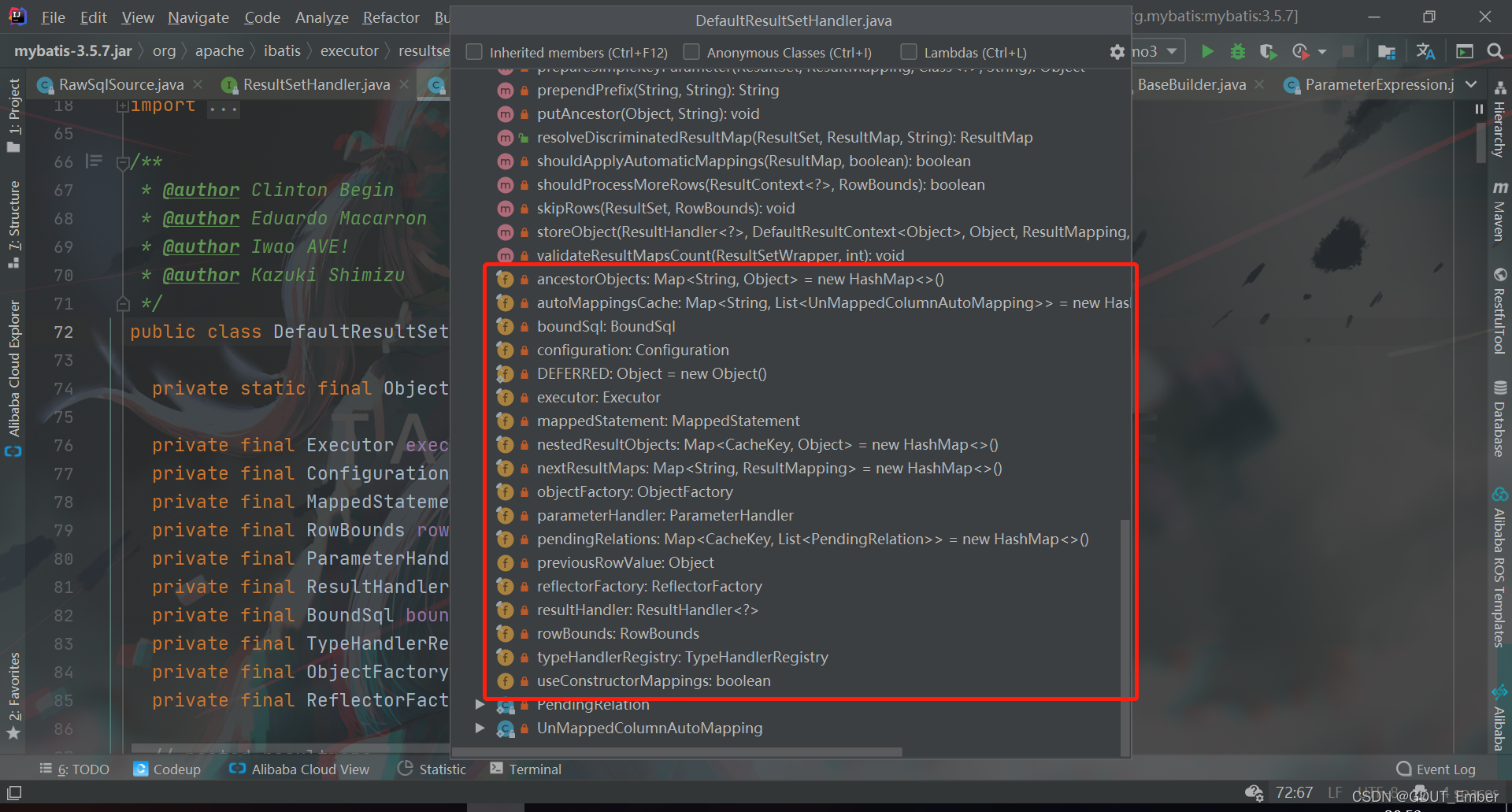Switch to ResultSetHandler.java tab

point(316,84)
